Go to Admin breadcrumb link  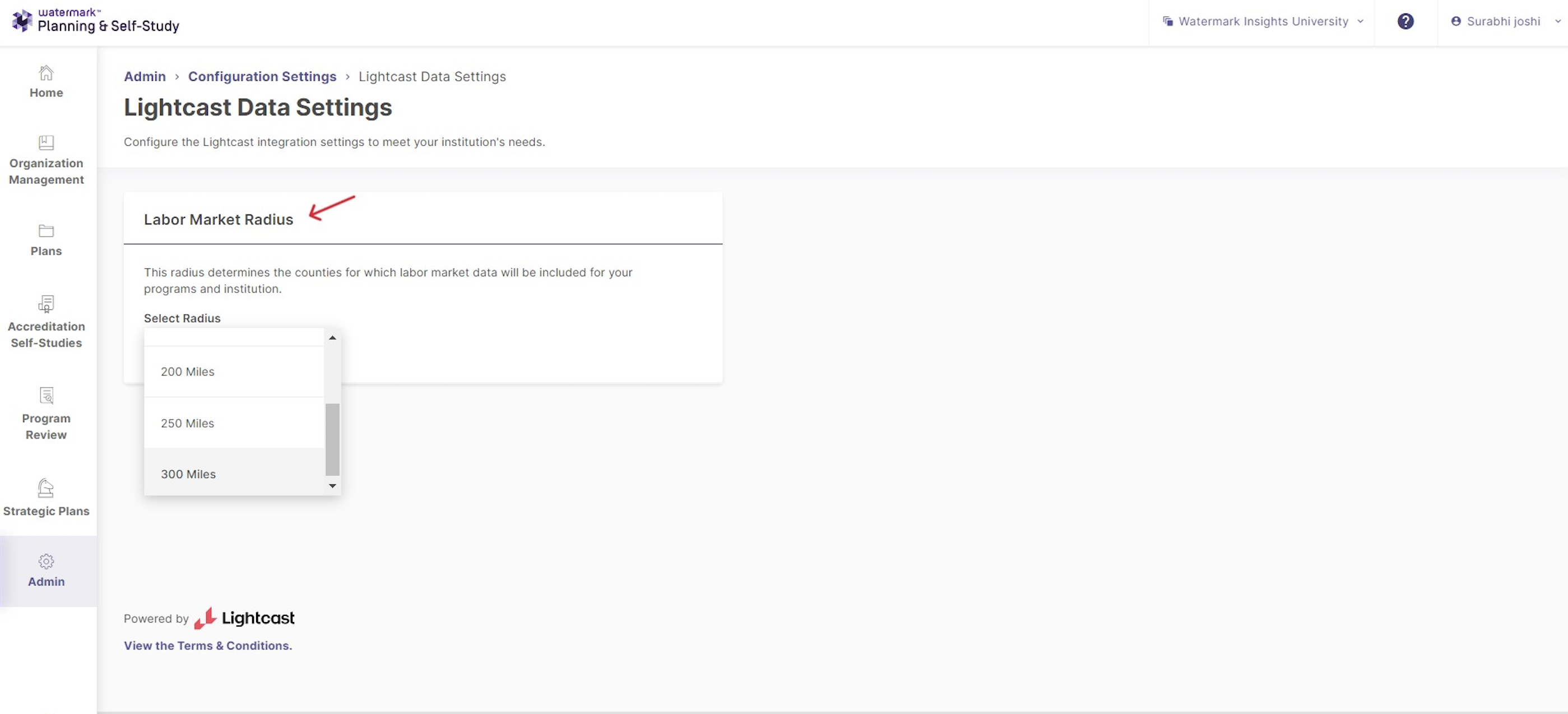click(x=145, y=77)
